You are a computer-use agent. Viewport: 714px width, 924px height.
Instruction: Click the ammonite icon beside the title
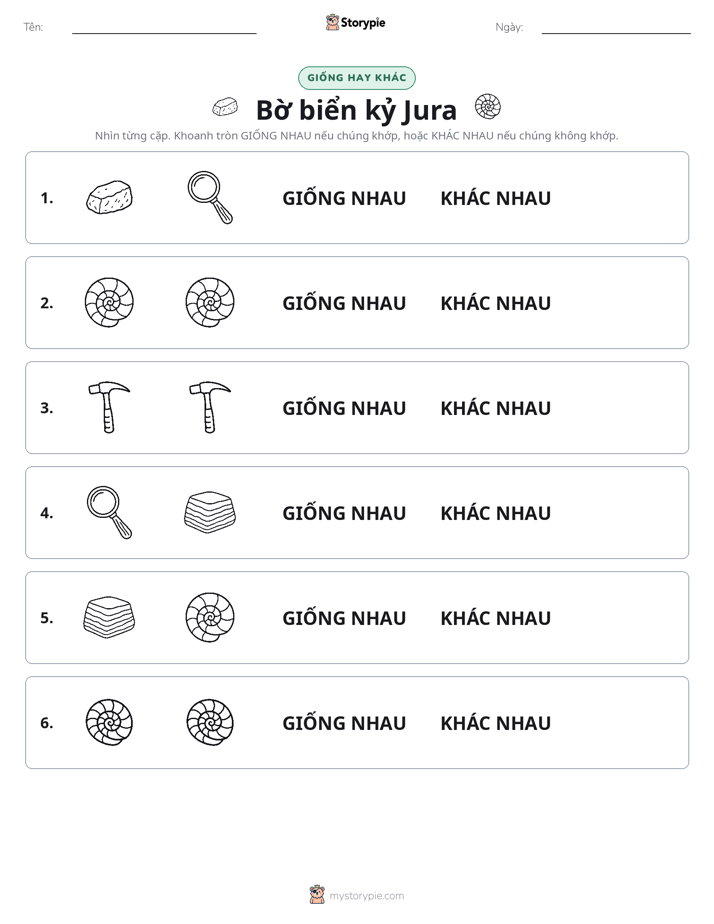(x=488, y=107)
